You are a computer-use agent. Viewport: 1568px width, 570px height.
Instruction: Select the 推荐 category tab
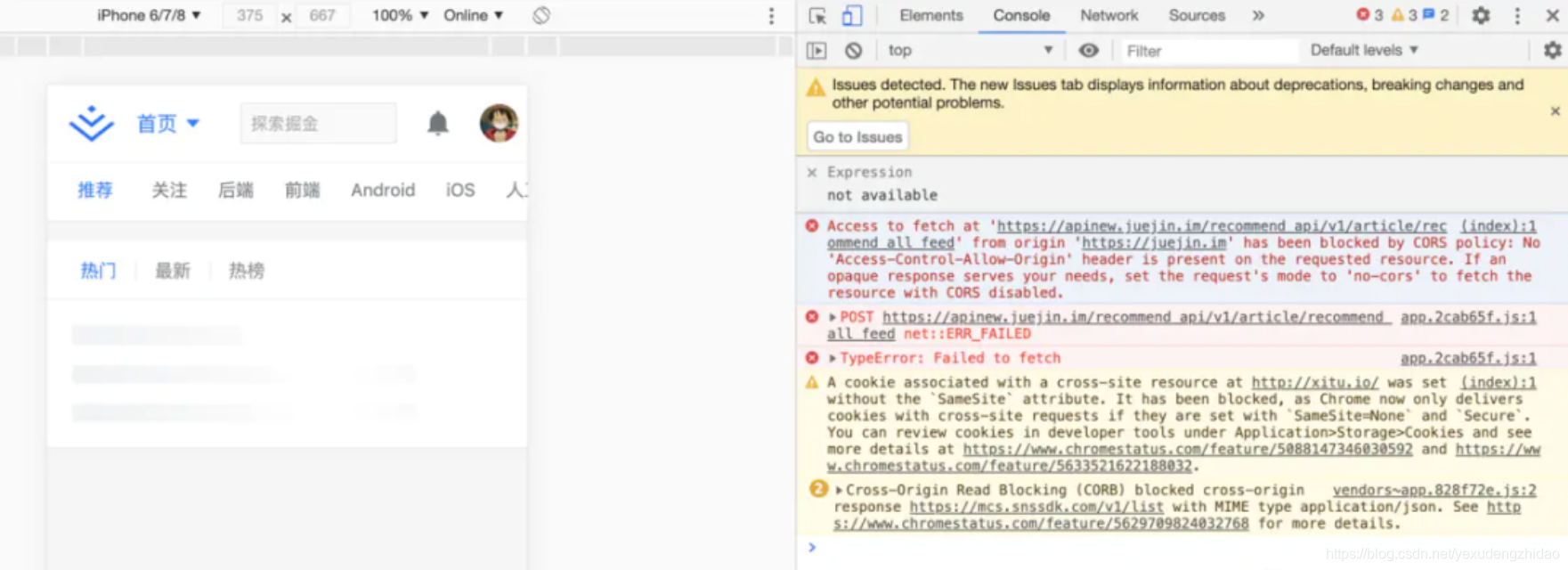[x=95, y=190]
